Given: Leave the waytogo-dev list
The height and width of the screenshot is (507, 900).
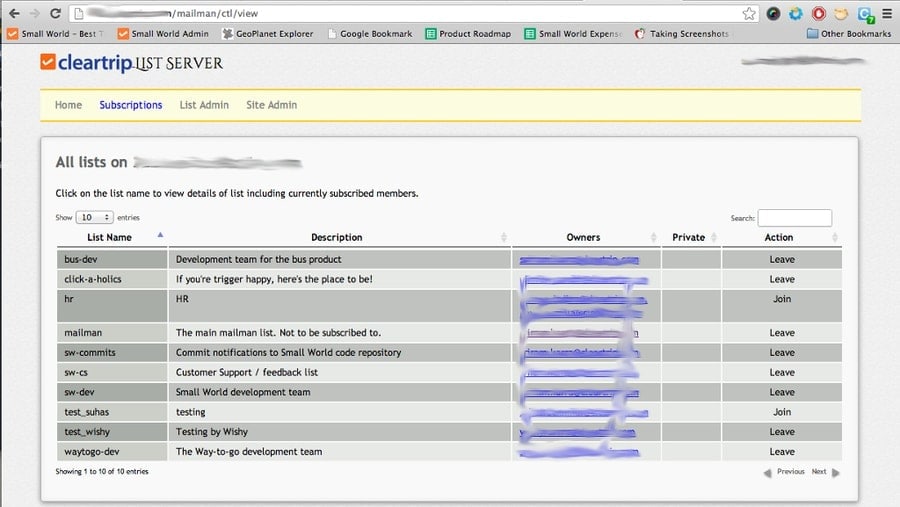Looking at the screenshot, I should 782,452.
